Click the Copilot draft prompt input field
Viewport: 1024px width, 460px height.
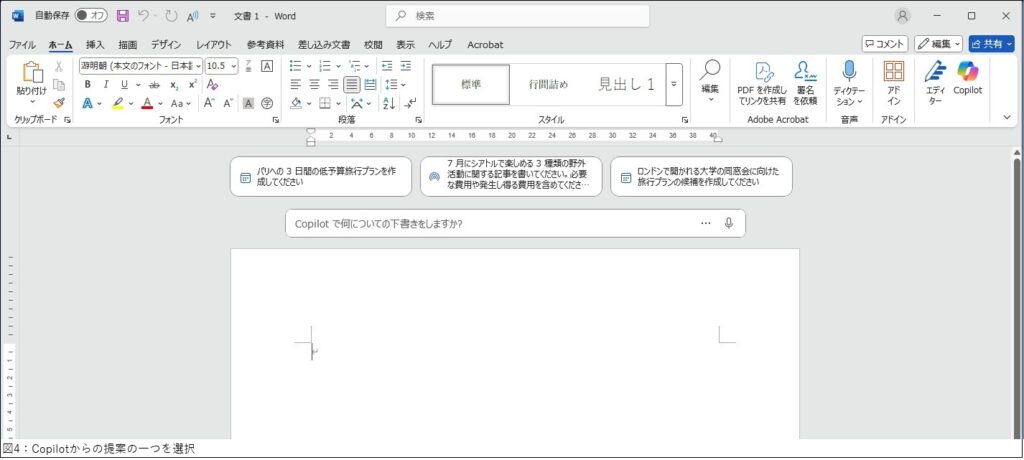tap(490, 223)
